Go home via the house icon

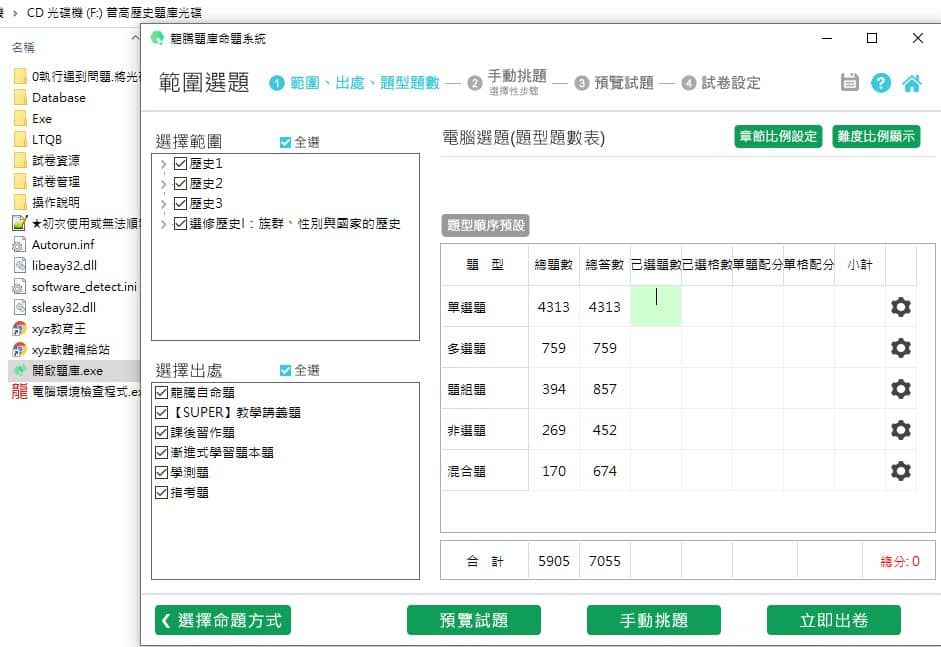coord(912,83)
